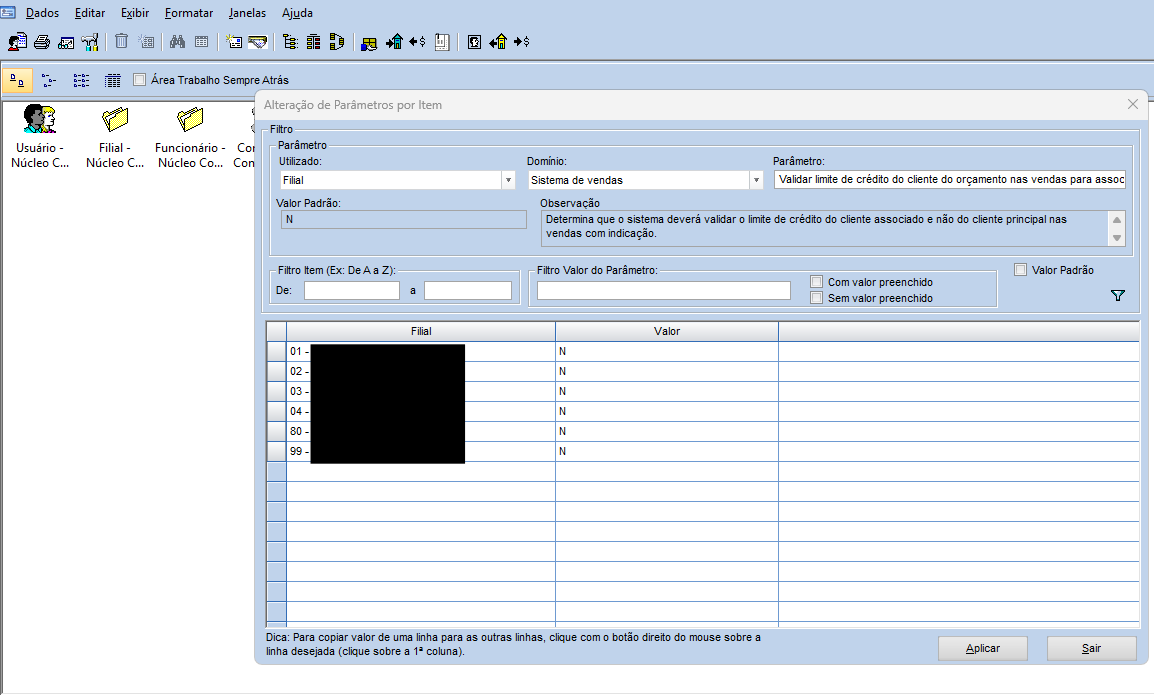1154x695 pixels.
Task: Click the Filtro Valor do Parâmetro text field
Action: click(x=663, y=290)
